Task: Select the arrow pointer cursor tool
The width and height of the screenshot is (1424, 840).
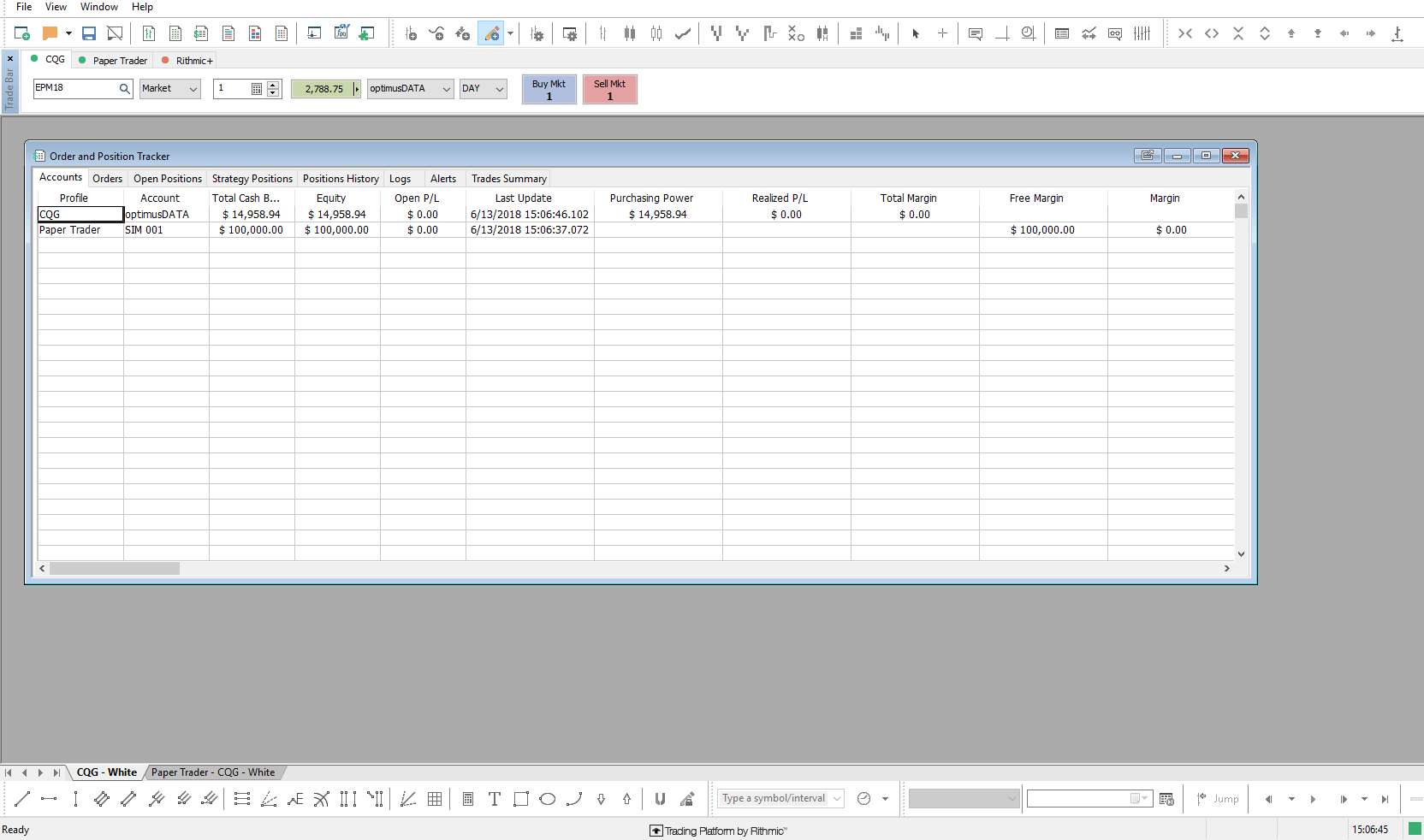Action: pyautogui.click(x=916, y=33)
